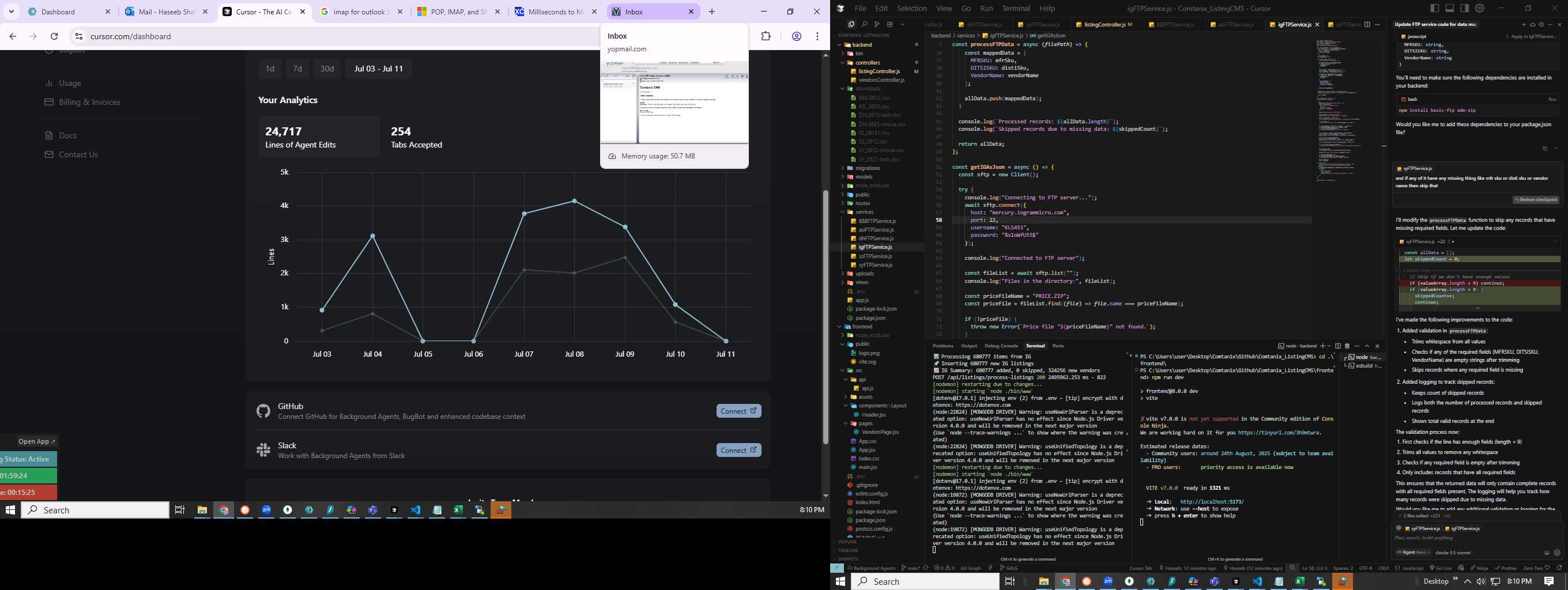This screenshot has height=590, width=1568.
Task: Split the terminal using the split icon in the panel toolbar
Action: click(x=1338, y=346)
